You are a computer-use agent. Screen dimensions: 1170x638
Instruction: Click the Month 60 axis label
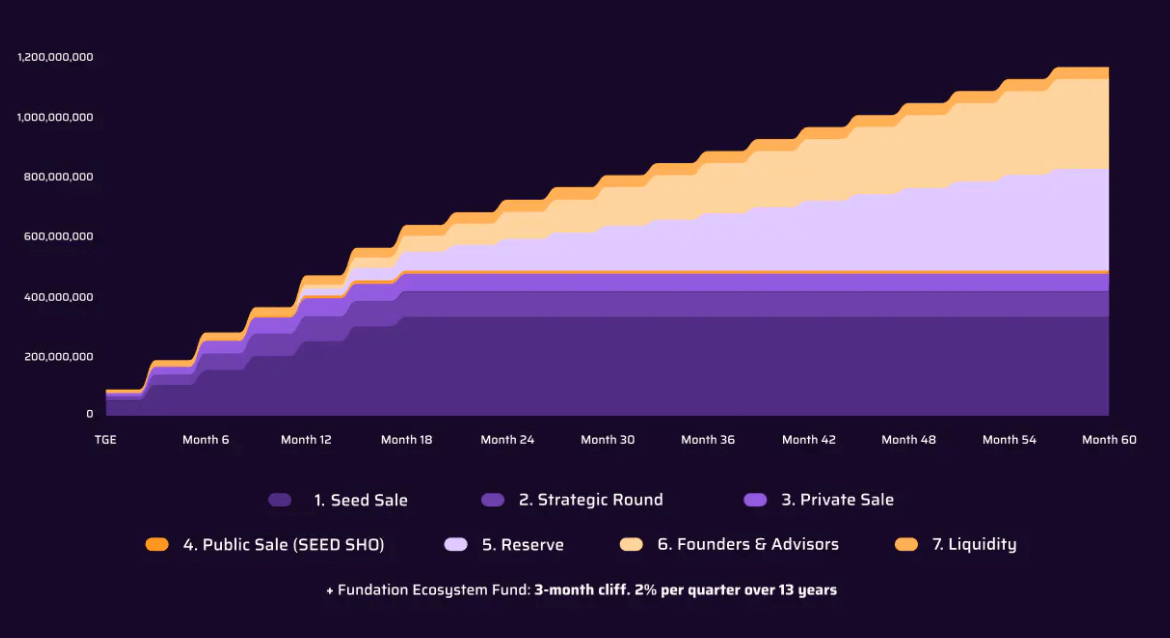click(1110, 440)
